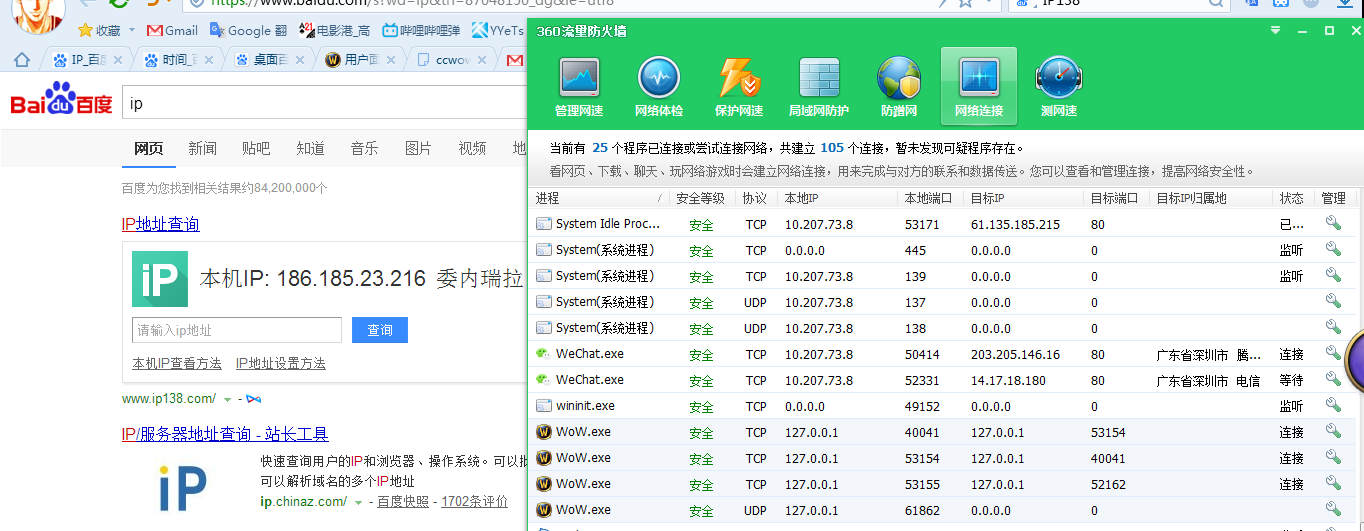
Task: Switch to 新闻 search category tab
Action: (x=202, y=149)
